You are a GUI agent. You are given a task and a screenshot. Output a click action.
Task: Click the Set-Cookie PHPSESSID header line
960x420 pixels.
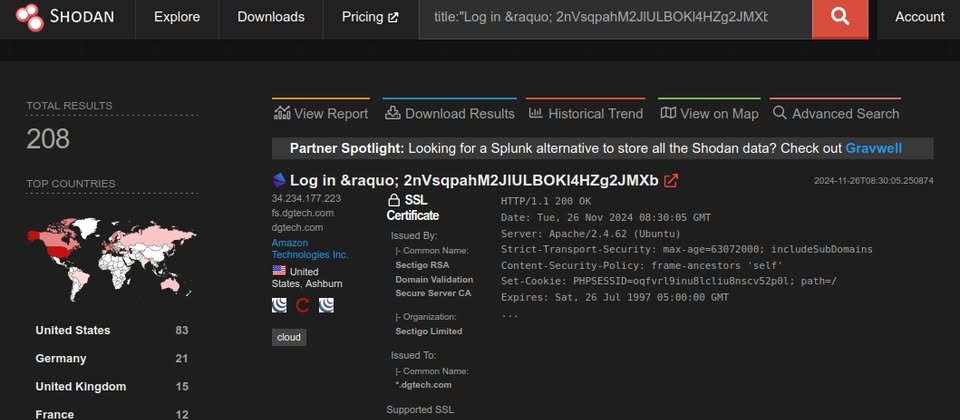(x=669, y=282)
